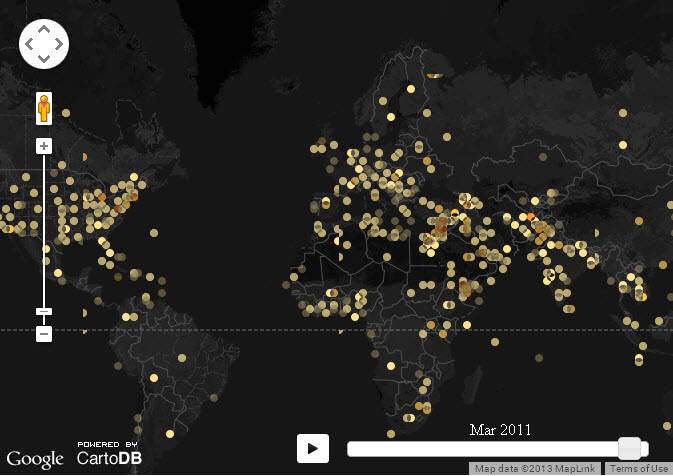Click the timeline slider handle
The height and width of the screenshot is (476, 673).
point(629,448)
